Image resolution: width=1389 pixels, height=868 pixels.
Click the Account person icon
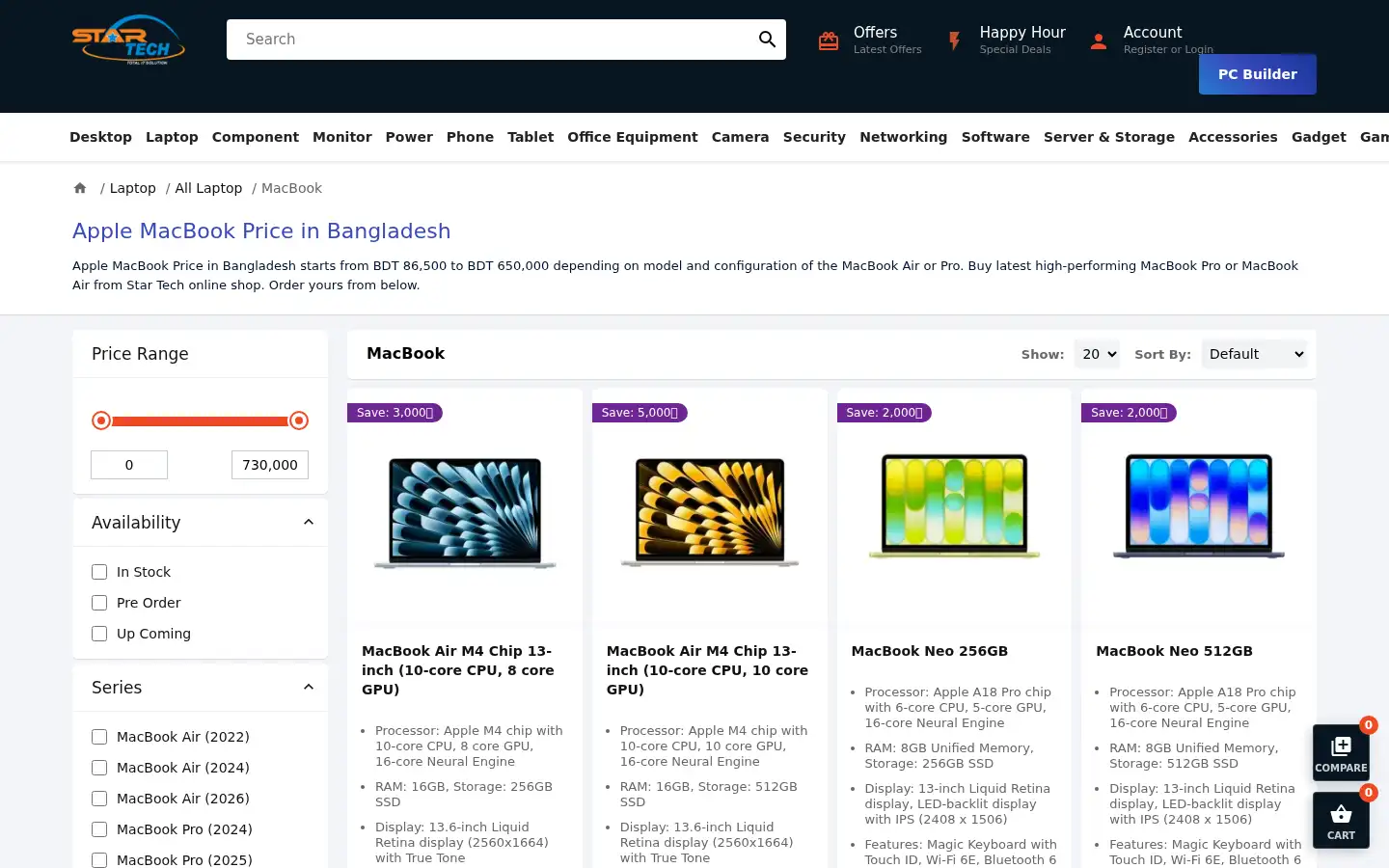[1098, 41]
